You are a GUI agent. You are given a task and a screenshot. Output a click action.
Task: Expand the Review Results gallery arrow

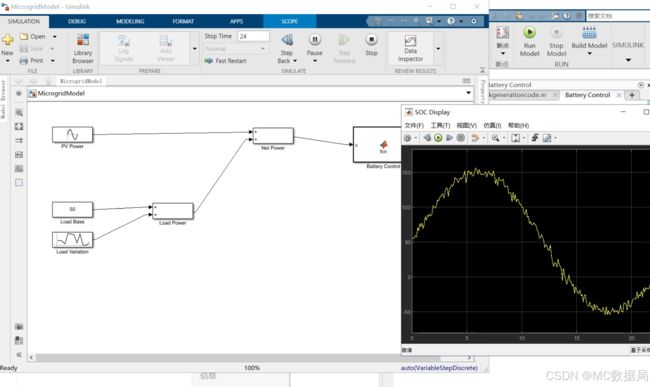coord(438,48)
